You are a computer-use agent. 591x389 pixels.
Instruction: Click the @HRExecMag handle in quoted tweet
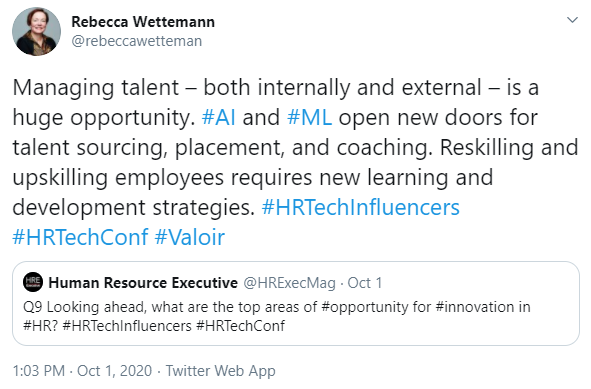[289, 283]
